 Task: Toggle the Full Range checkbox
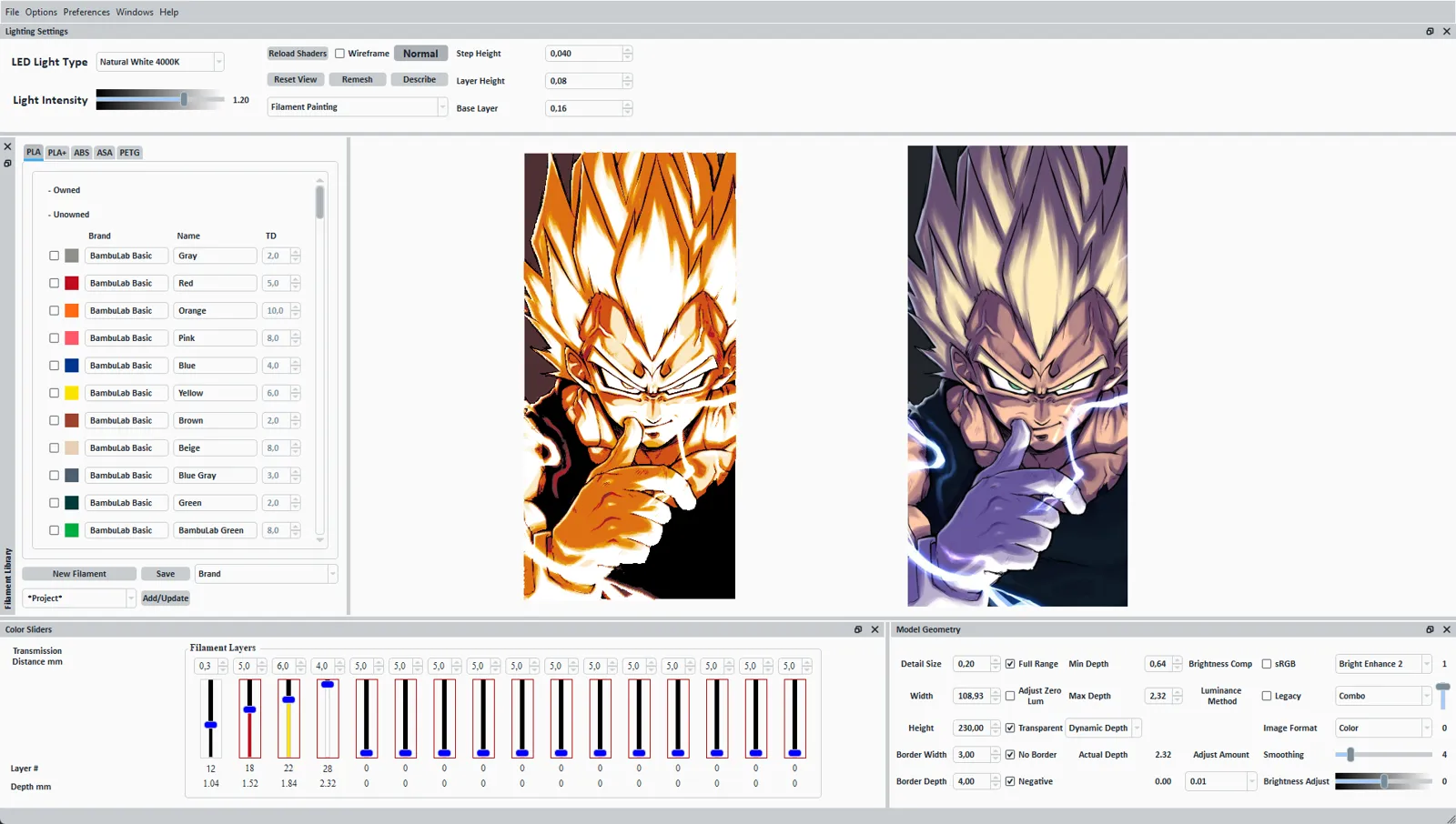click(1010, 664)
